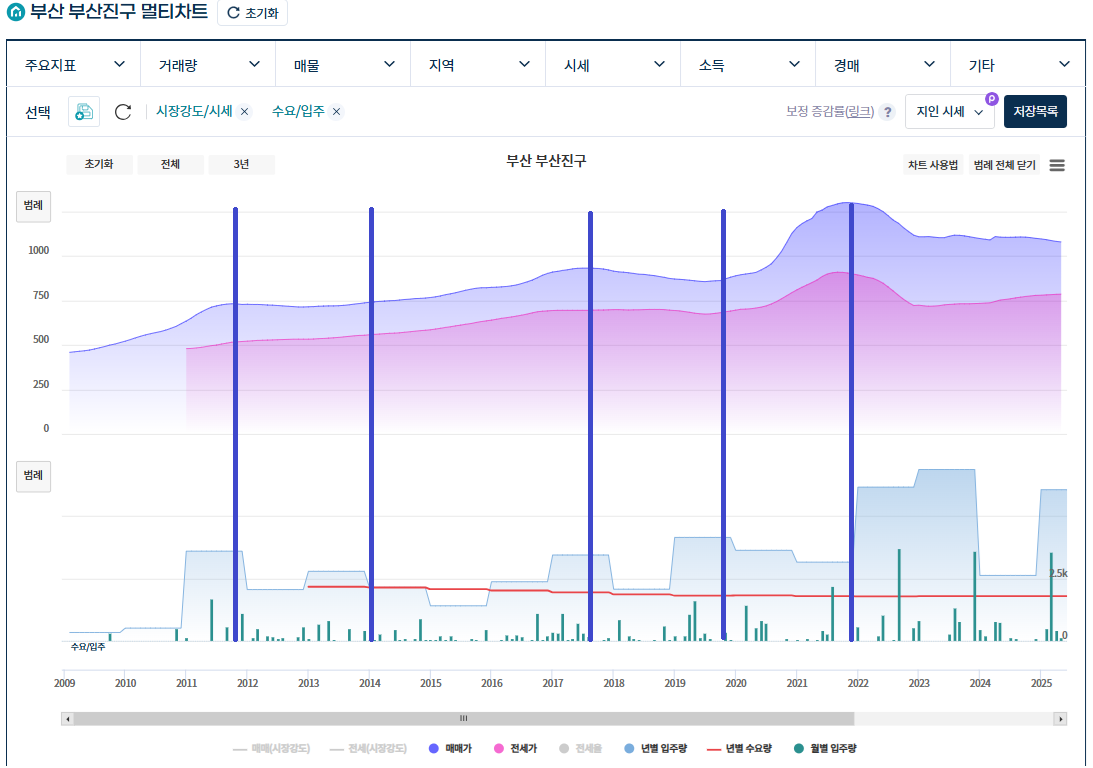The height and width of the screenshot is (768, 1093).
Task: Click the 범례 icon on the upper chart
Action: (33, 206)
